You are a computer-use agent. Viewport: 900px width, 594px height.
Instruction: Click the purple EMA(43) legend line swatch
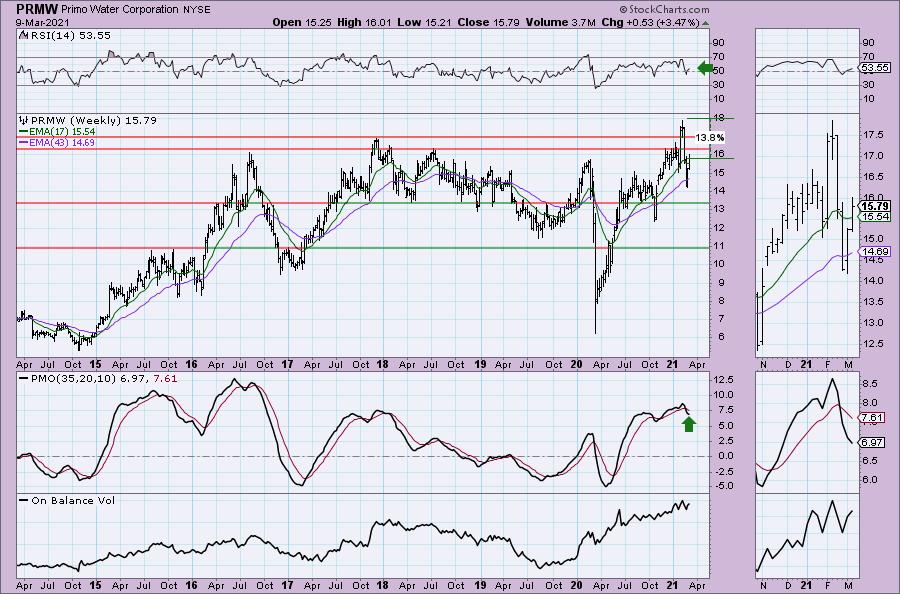[24, 142]
